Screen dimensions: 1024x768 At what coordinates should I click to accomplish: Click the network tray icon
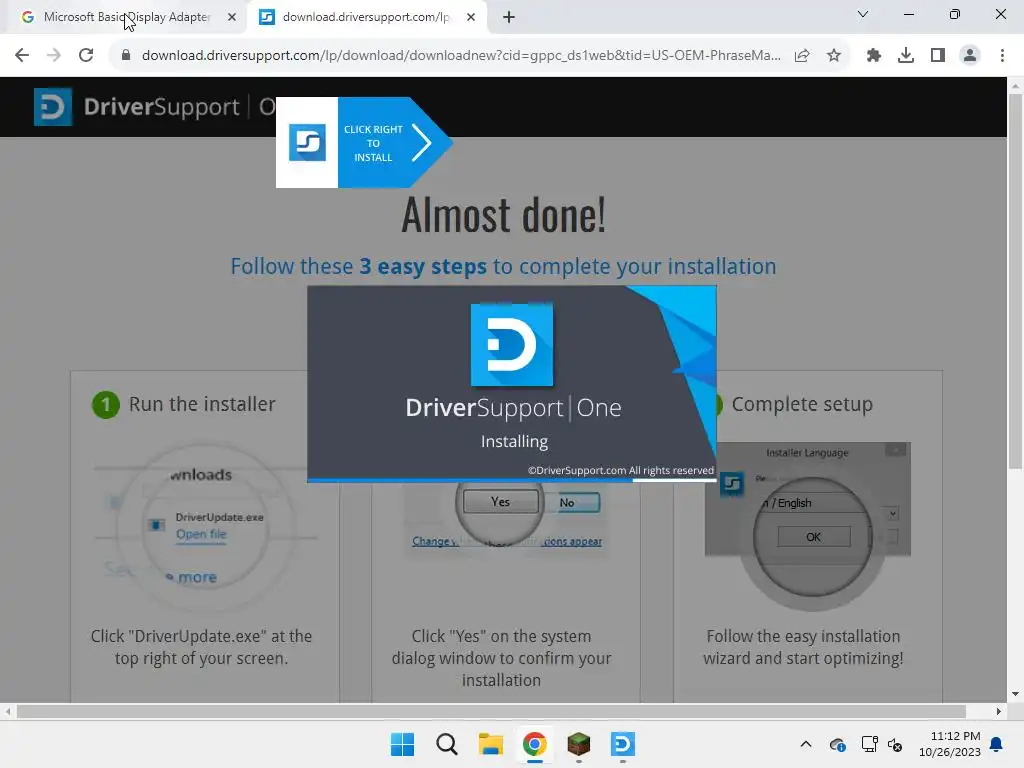(x=869, y=744)
